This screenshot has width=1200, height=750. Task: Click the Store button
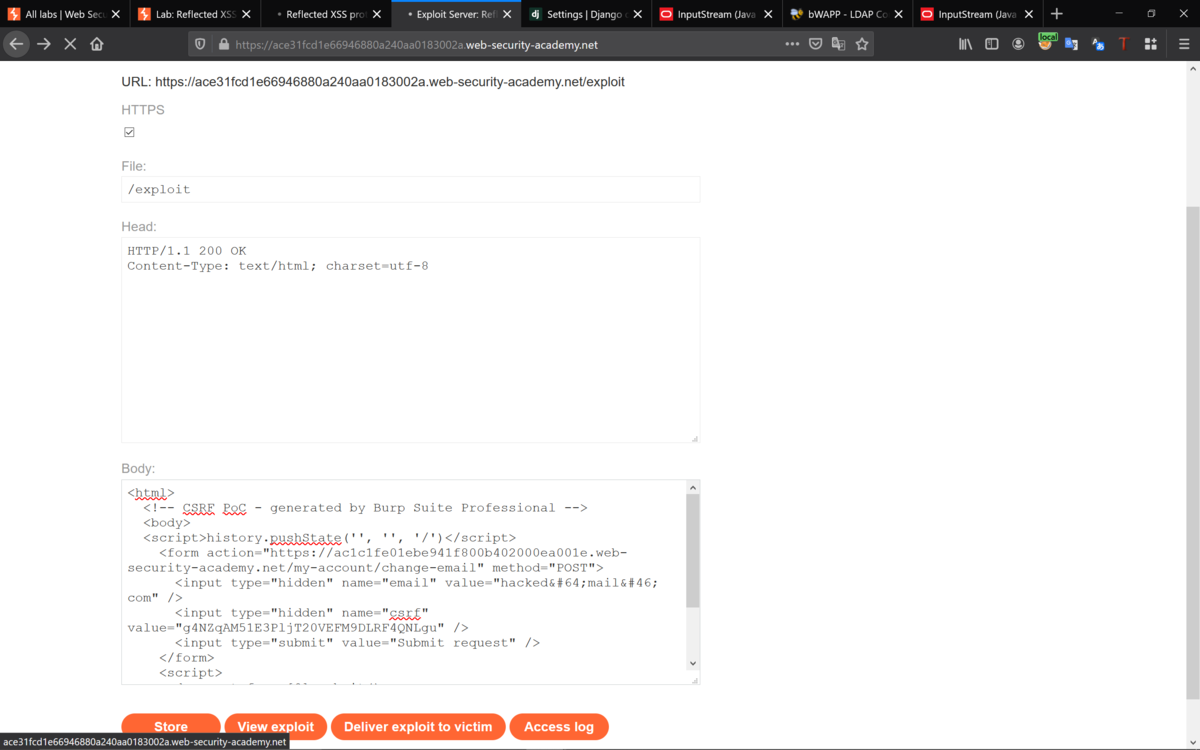tap(171, 727)
